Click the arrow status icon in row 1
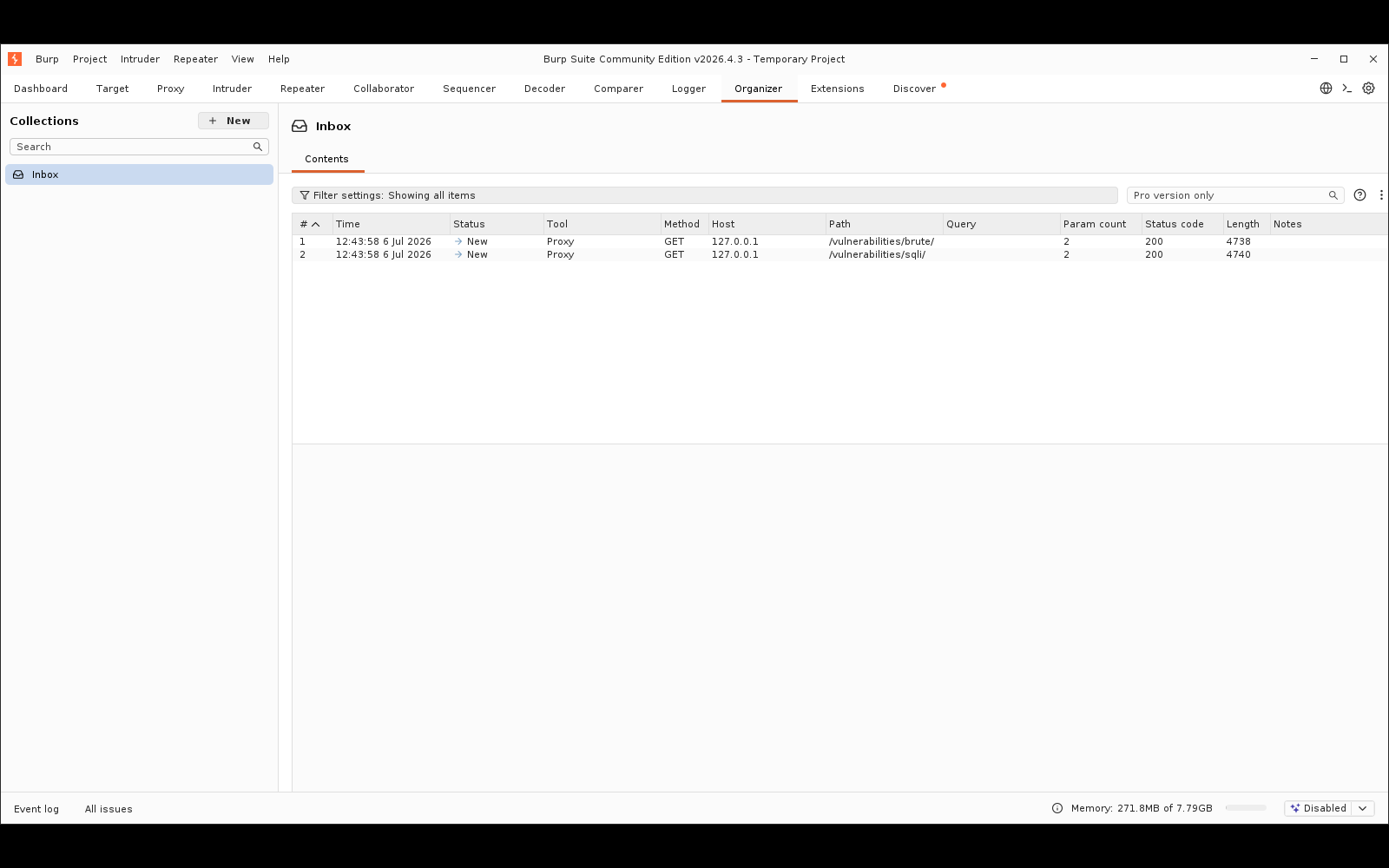1389x868 pixels. 458,241
